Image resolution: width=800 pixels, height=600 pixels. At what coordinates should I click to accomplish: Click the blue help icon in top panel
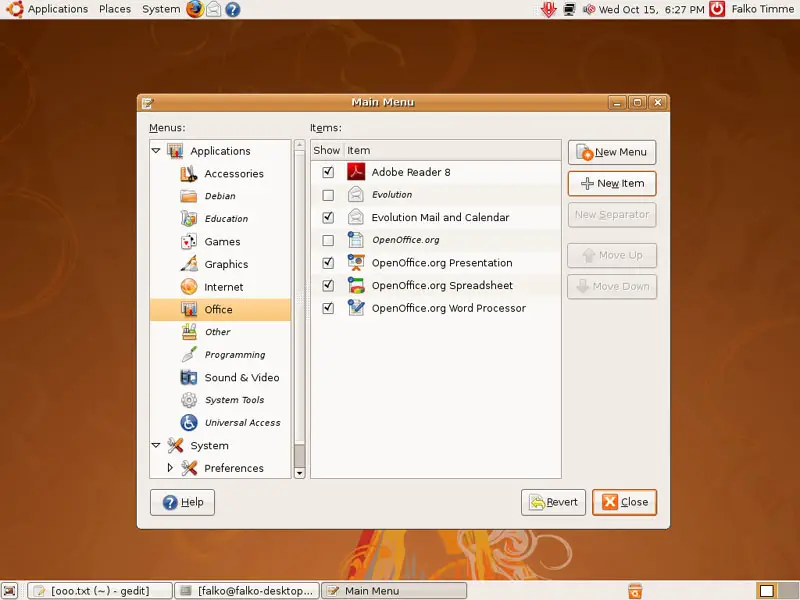point(233,9)
